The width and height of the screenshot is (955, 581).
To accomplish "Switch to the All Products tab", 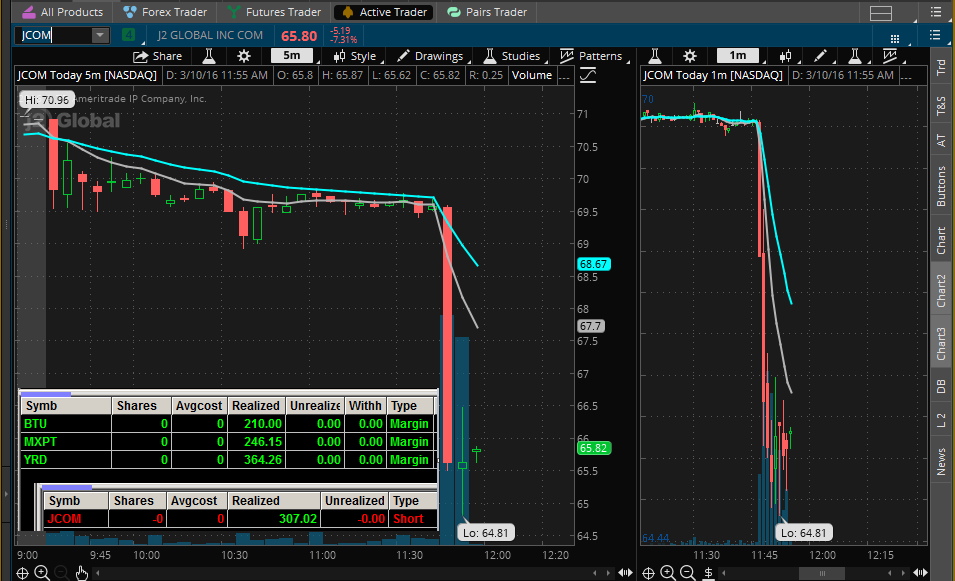I will (63, 12).
